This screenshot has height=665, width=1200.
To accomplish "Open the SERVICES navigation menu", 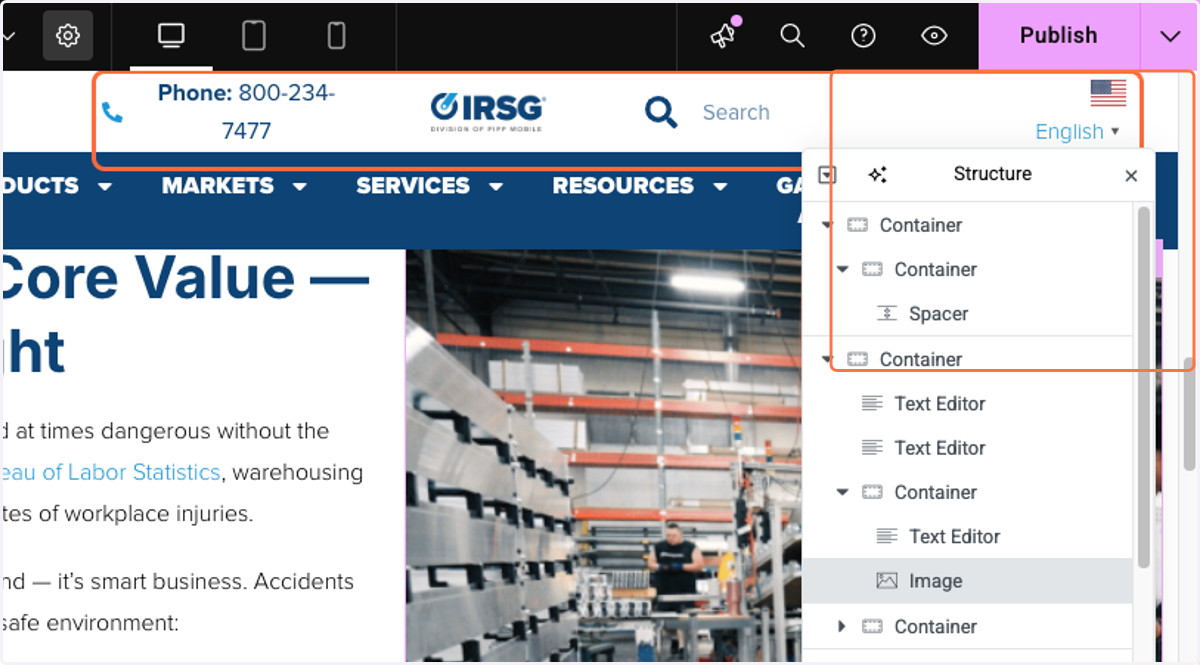I will pos(430,186).
